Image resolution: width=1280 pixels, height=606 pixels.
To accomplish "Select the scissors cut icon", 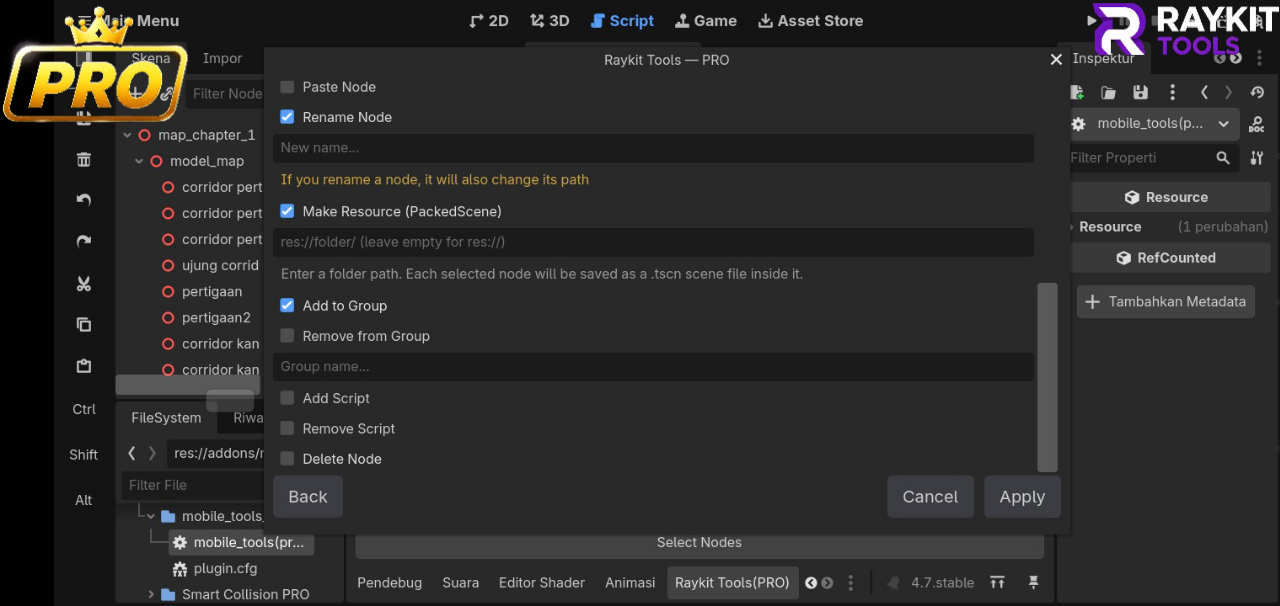I will pos(84,284).
